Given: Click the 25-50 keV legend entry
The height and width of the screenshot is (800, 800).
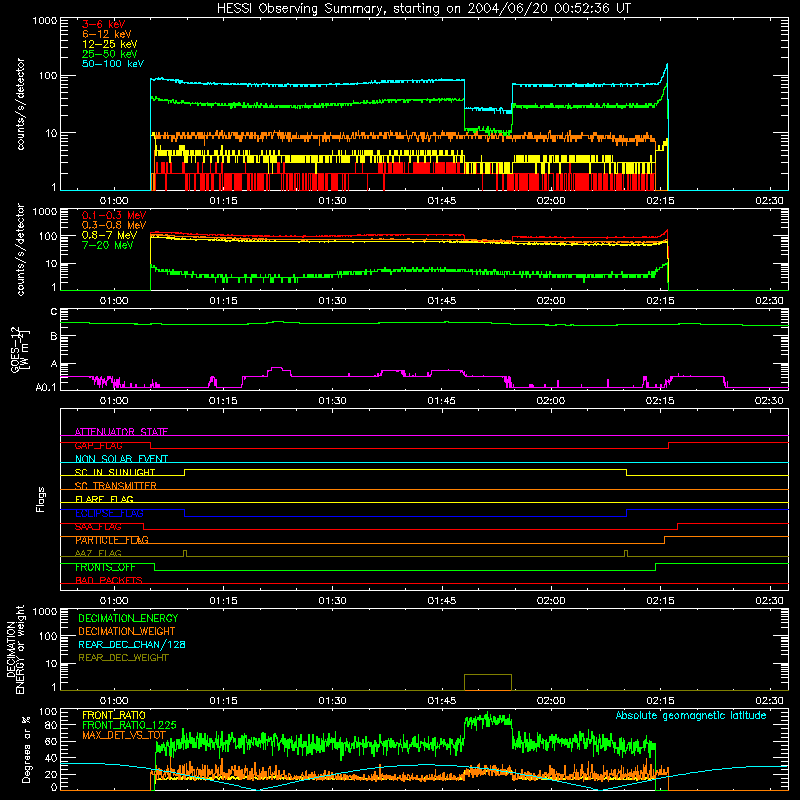Looking at the screenshot, I should click(109, 54).
